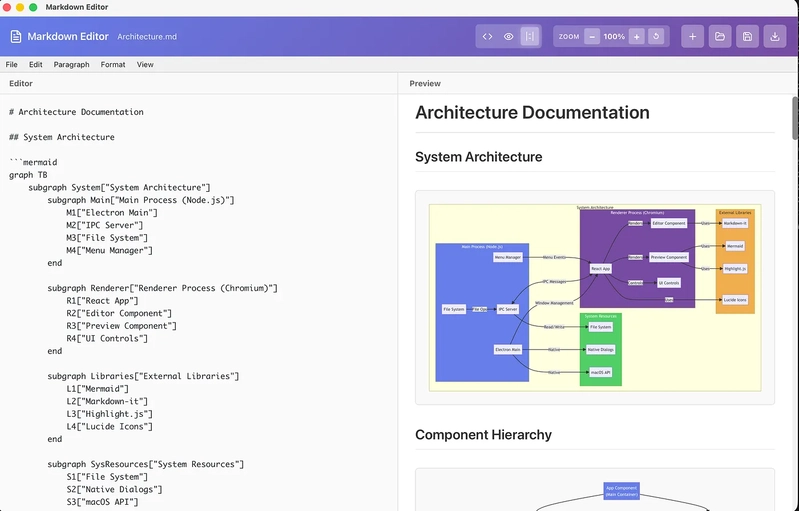Click the 100% zoom value

[x=614, y=37]
